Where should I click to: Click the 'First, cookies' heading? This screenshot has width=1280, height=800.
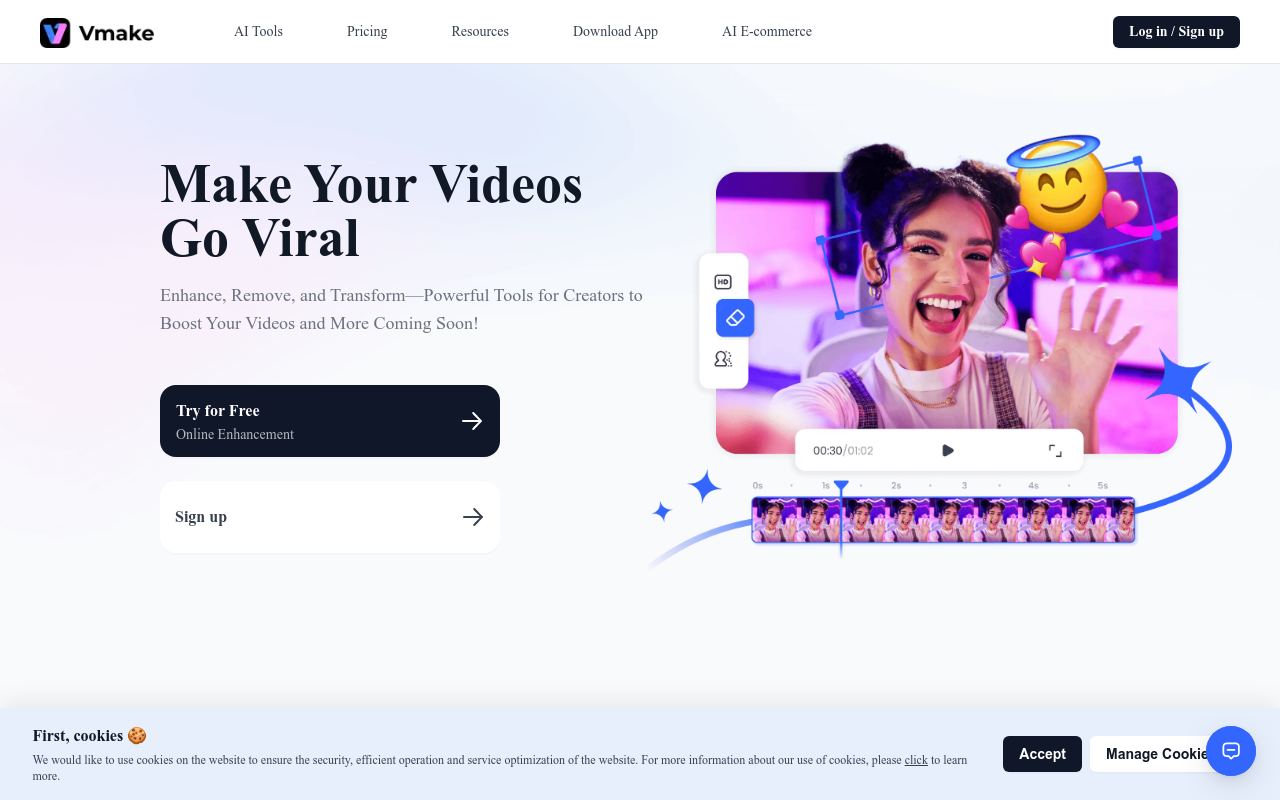(x=90, y=736)
